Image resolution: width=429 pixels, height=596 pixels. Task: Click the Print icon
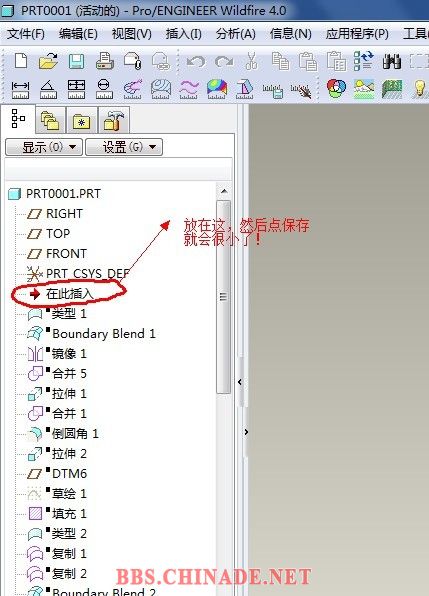tap(104, 61)
